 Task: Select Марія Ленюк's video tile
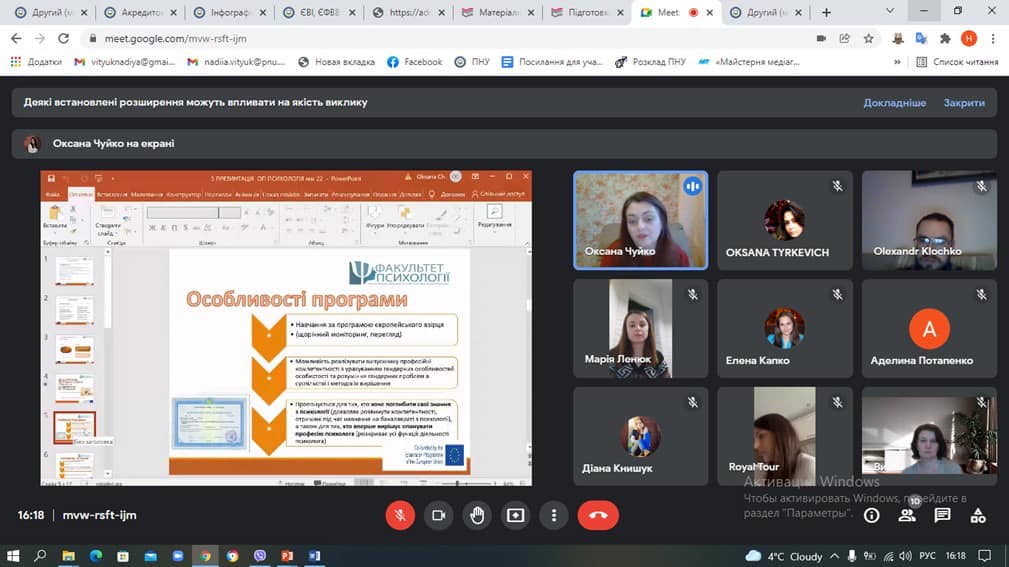[x=640, y=328]
